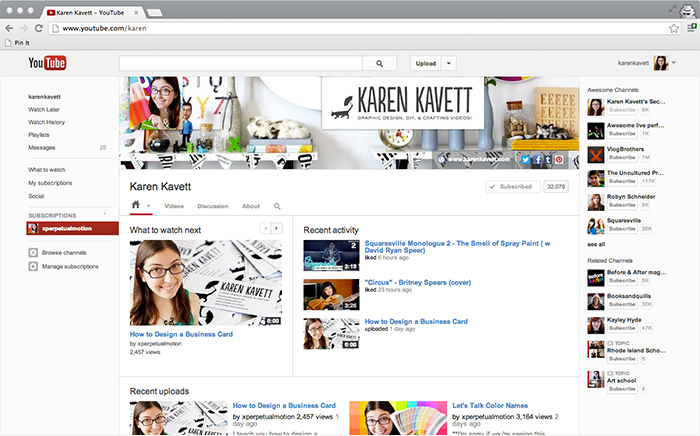This screenshot has width=700, height=436.
Task: Click the Upload button
Action: click(x=425, y=63)
